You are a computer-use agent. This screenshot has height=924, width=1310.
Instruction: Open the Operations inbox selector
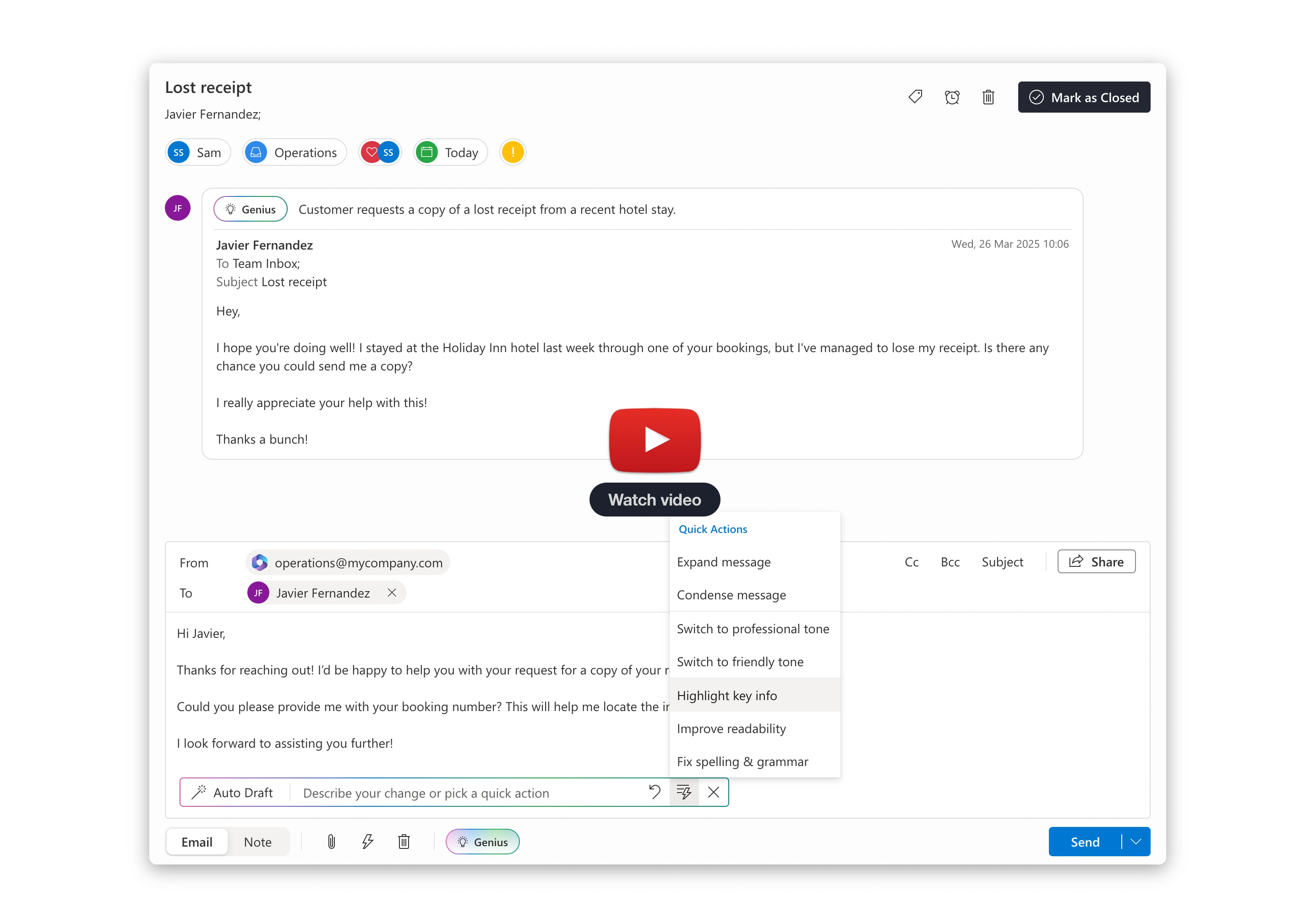pos(295,152)
